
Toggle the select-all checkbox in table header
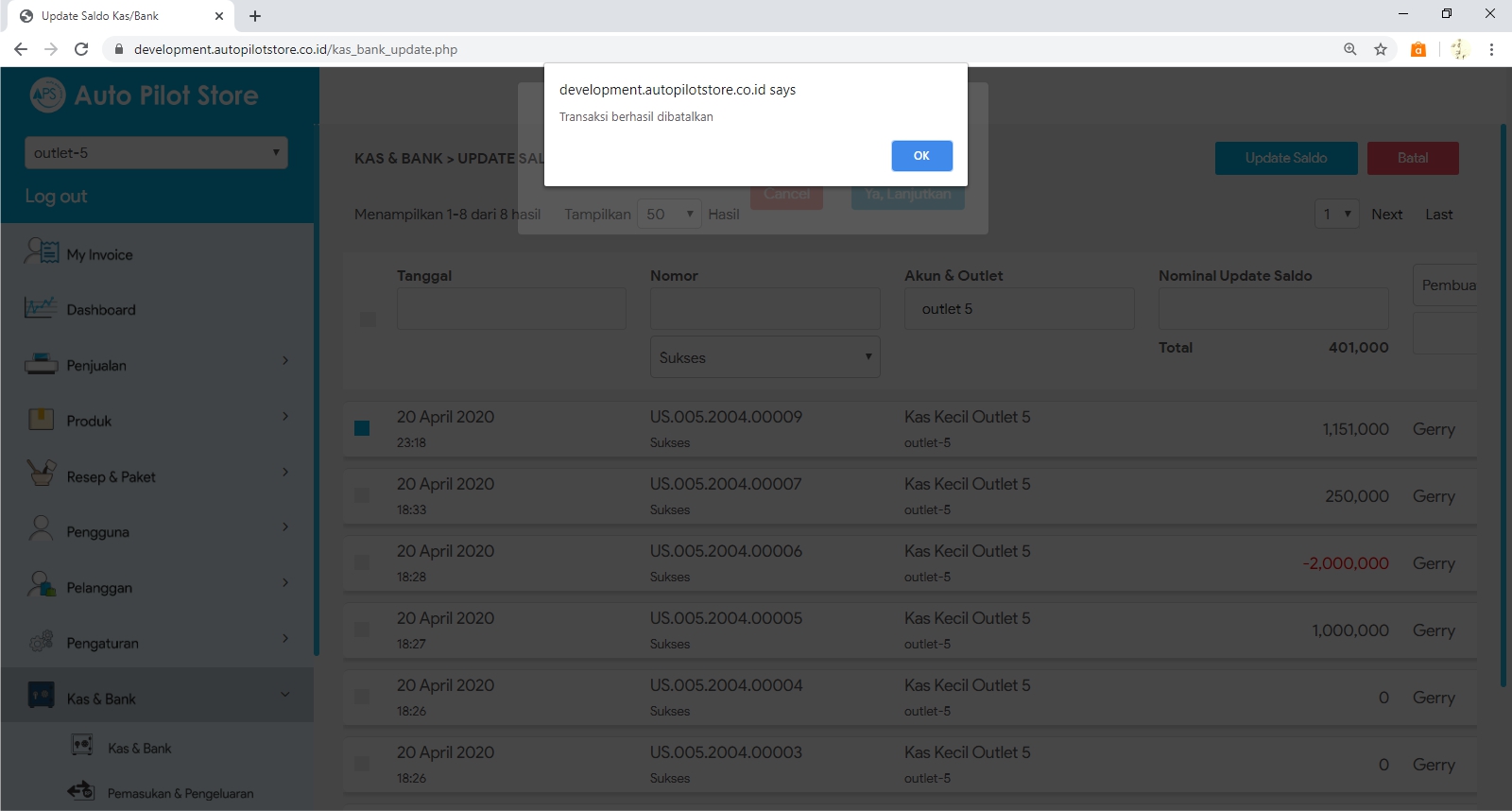368,319
